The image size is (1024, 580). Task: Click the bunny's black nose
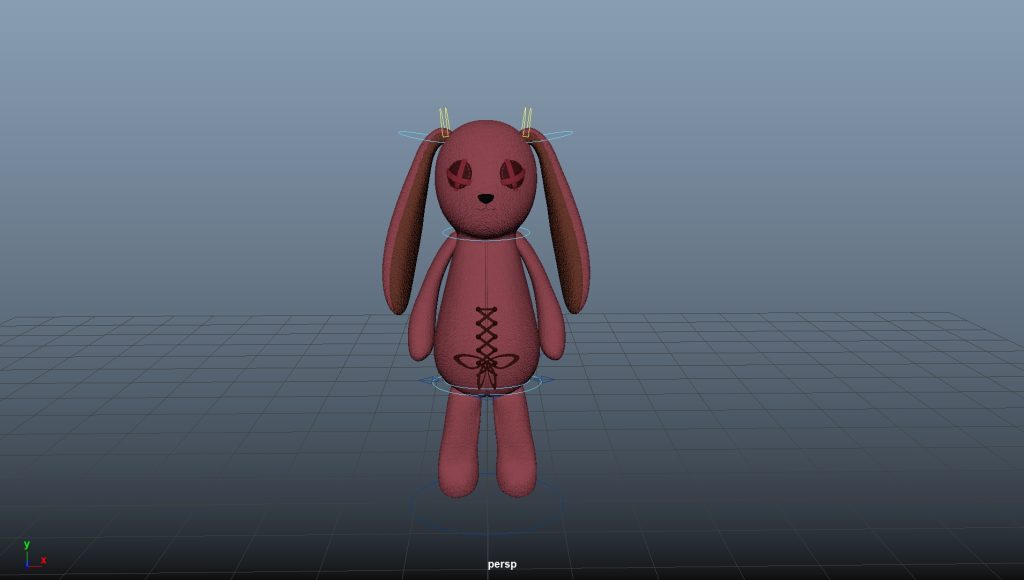click(x=486, y=198)
